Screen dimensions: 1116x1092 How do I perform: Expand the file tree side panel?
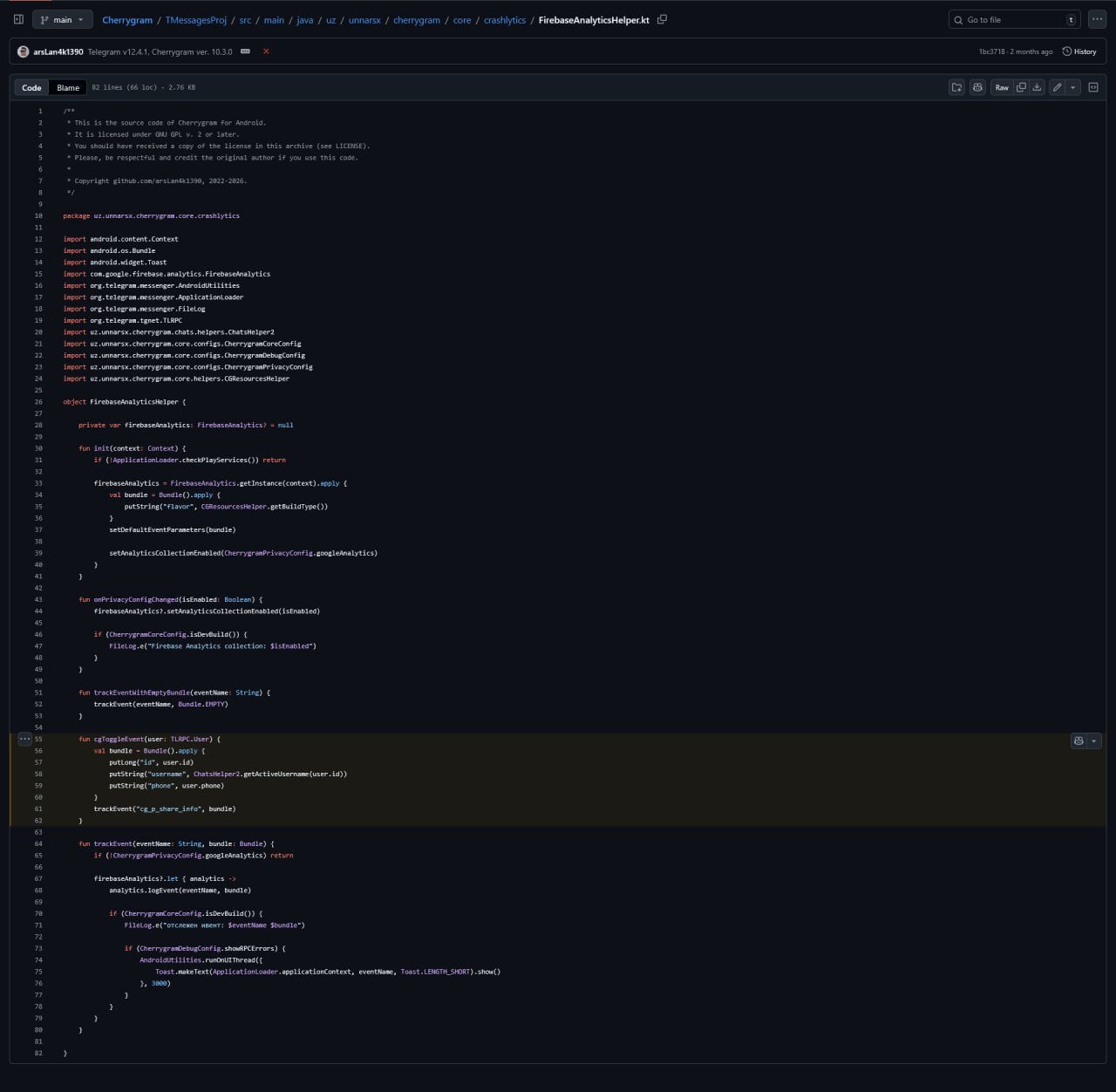click(x=18, y=19)
